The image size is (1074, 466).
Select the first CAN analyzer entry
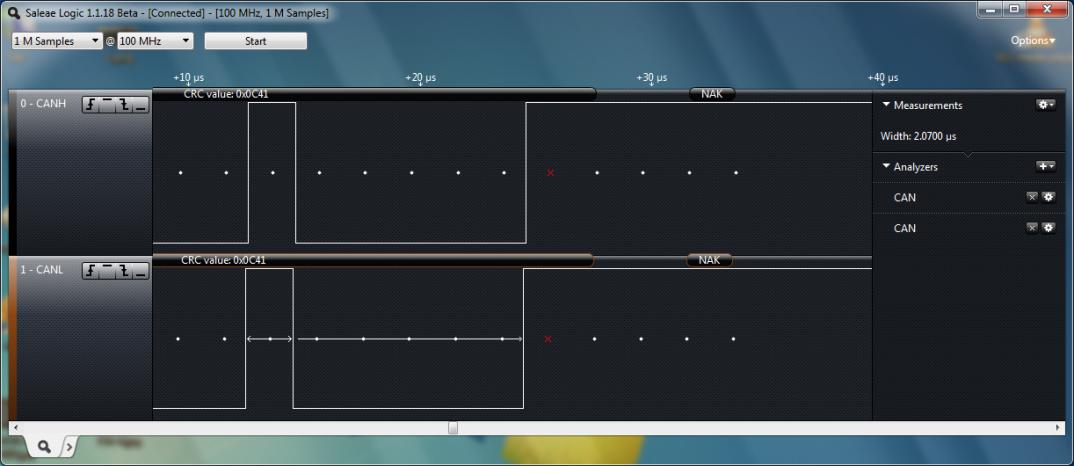(905, 197)
